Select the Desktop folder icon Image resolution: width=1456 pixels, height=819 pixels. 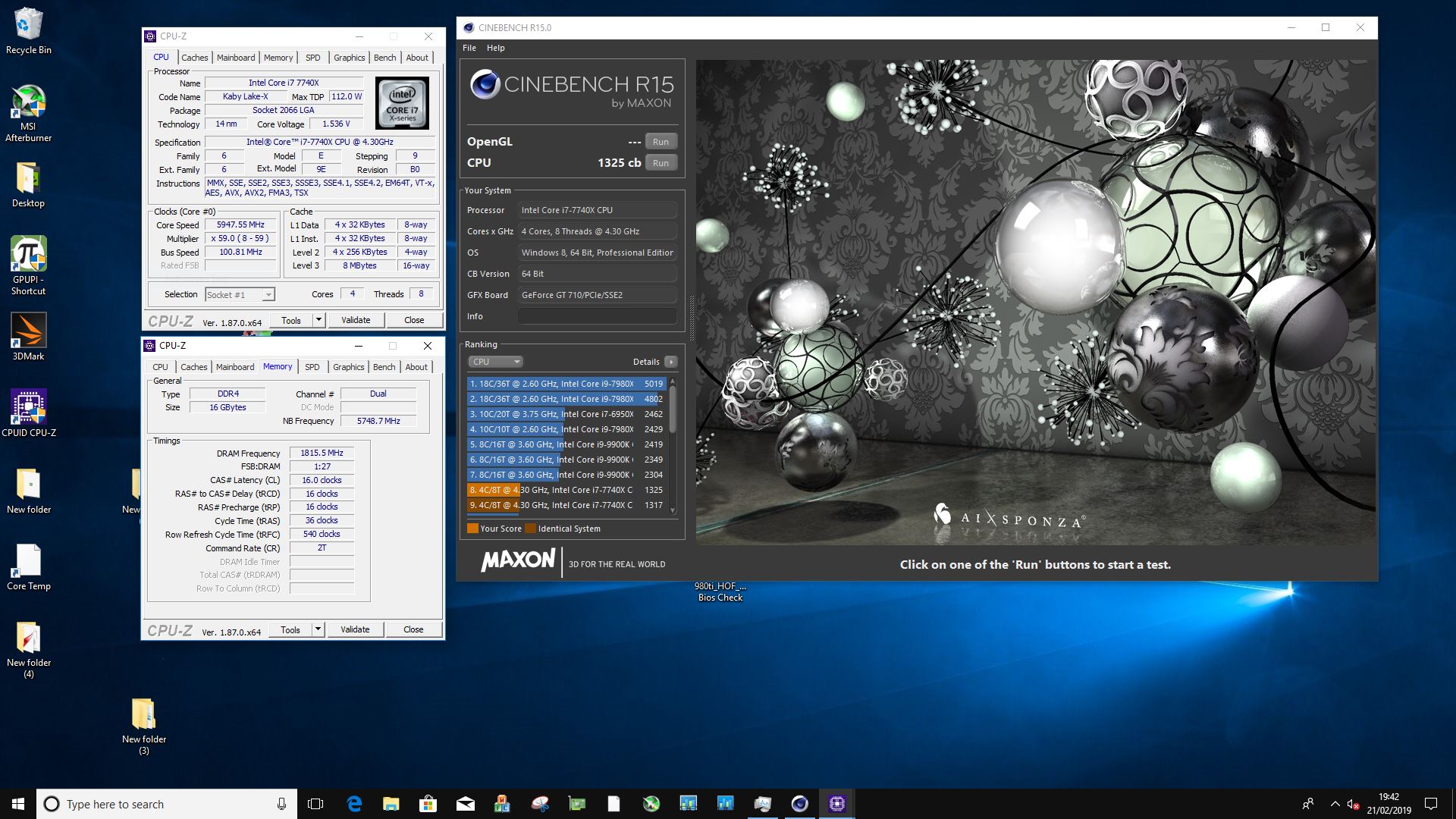[28, 184]
